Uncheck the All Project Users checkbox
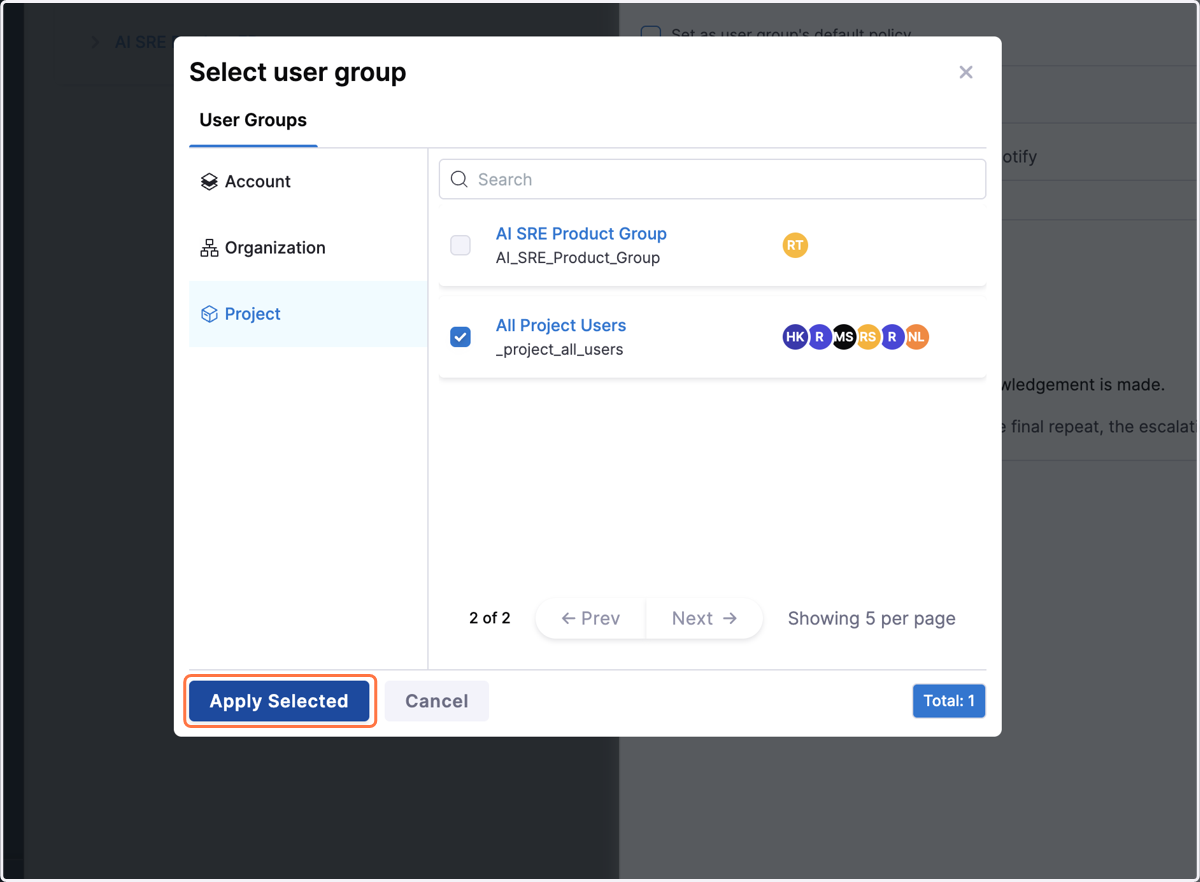This screenshot has width=1200, height=882. pos(460,337)
